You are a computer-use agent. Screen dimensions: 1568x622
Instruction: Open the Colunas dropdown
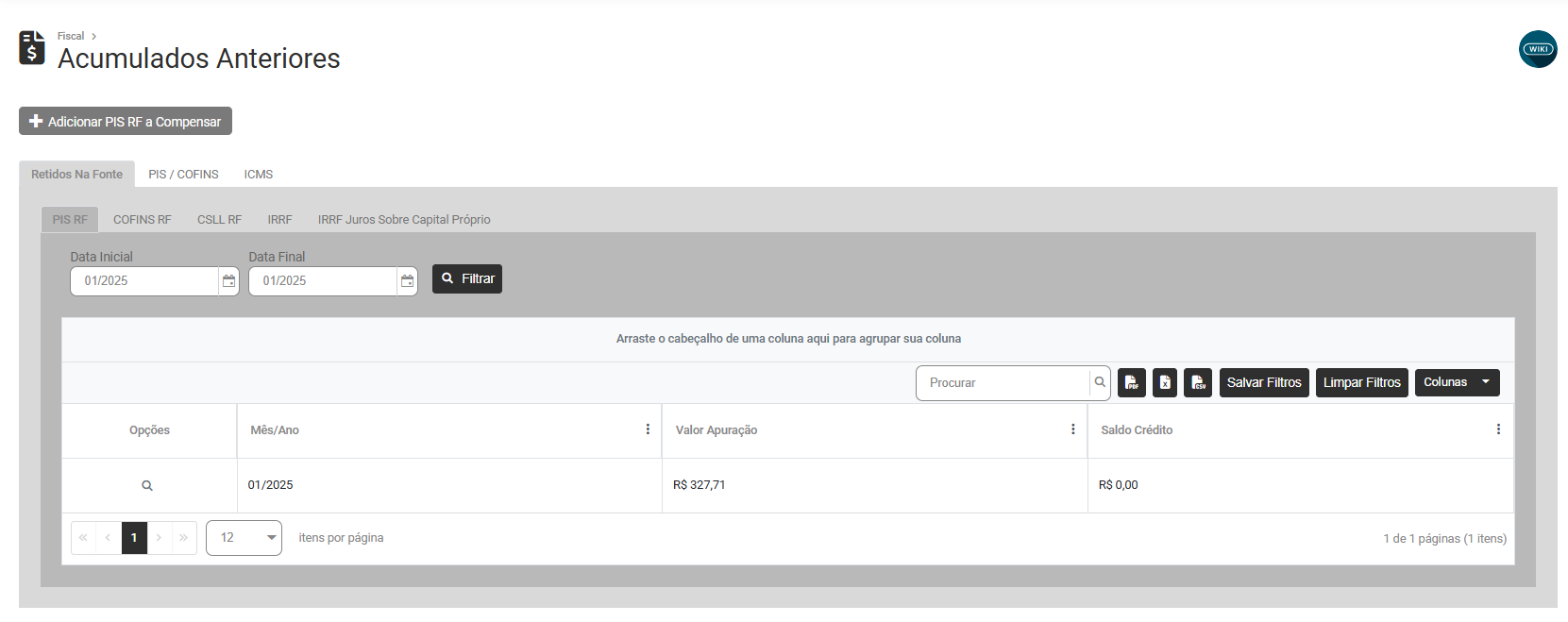point(1458,382)
